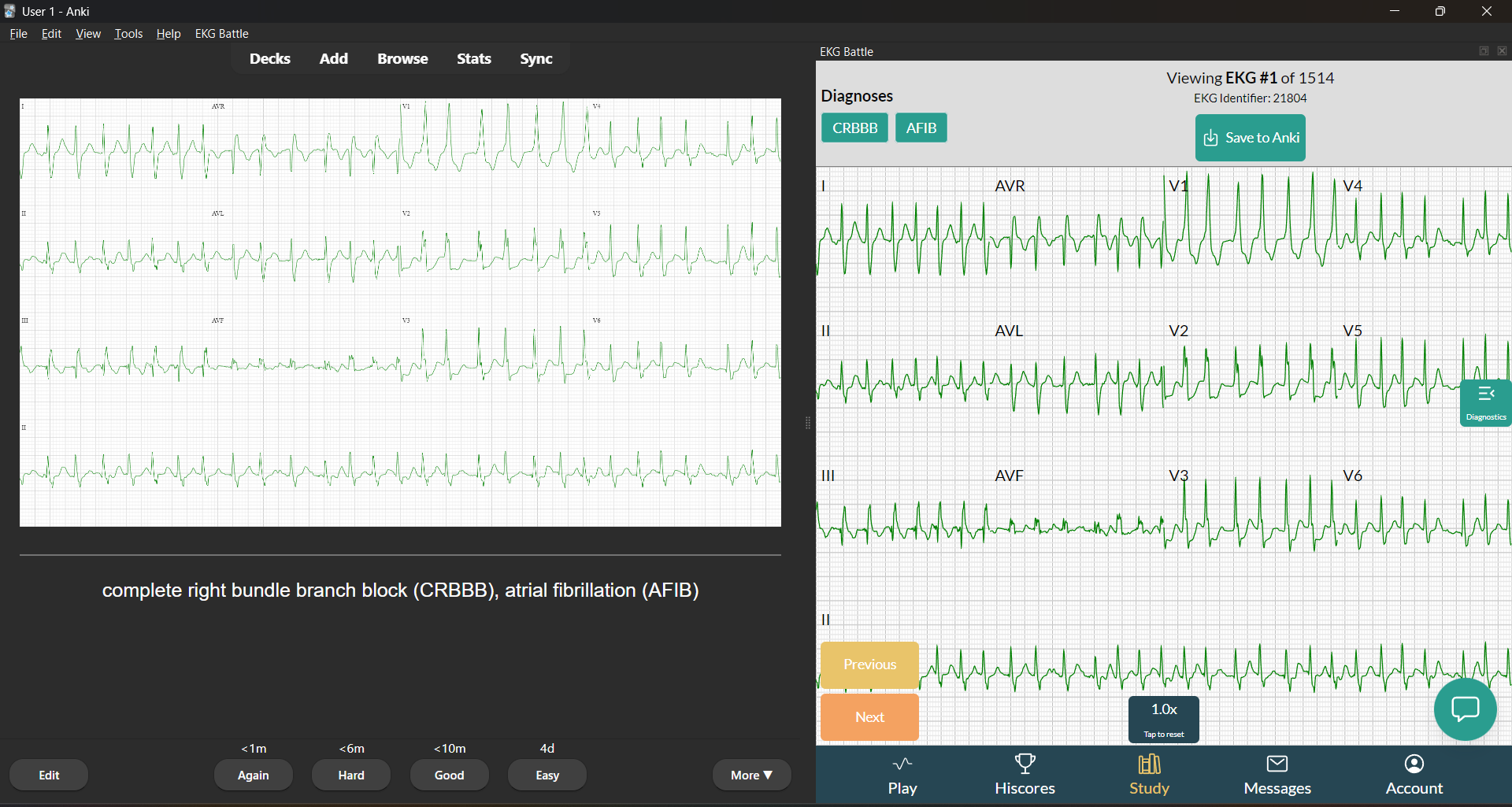The image size is (1512, 807).
Task: Float the EKG Battle dock panel
Action: (x=1484, y=51)
